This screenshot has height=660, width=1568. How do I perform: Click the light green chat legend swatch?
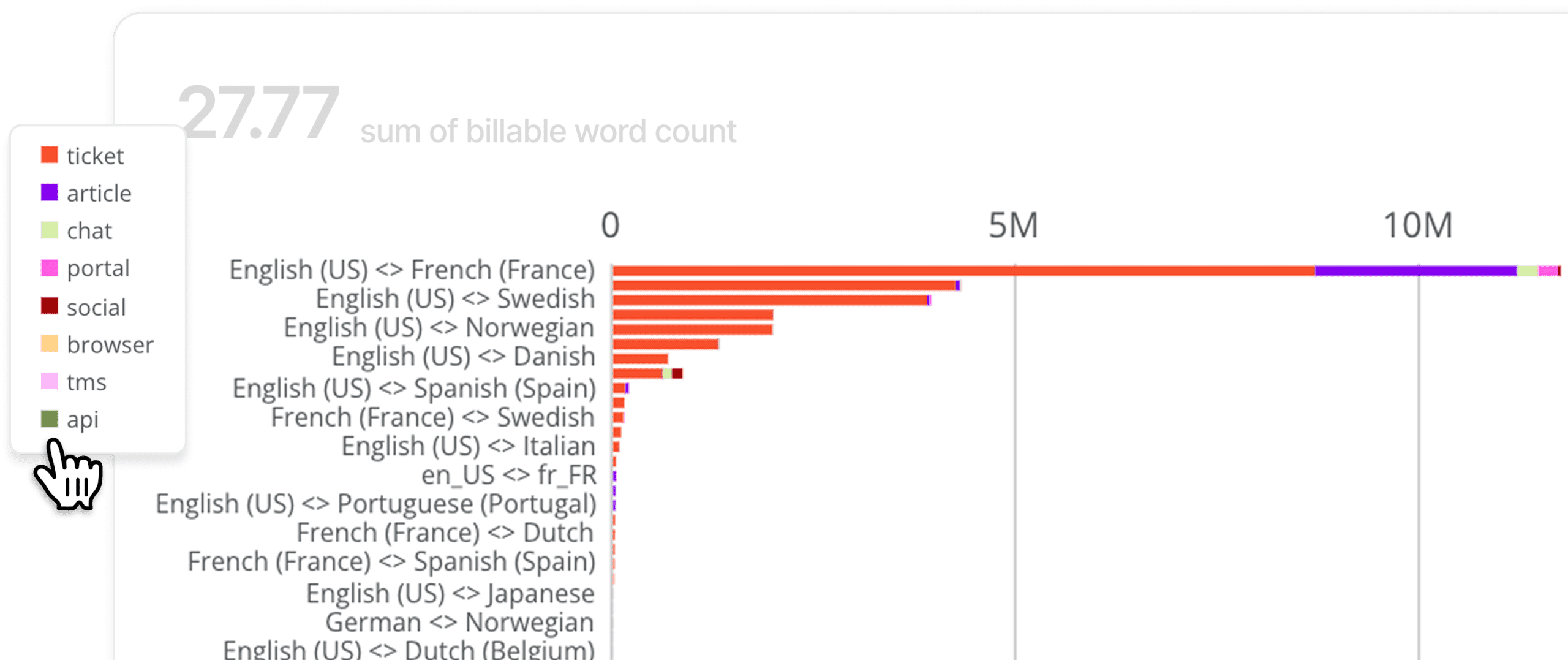pyautogui.click(x=49, y=230)
